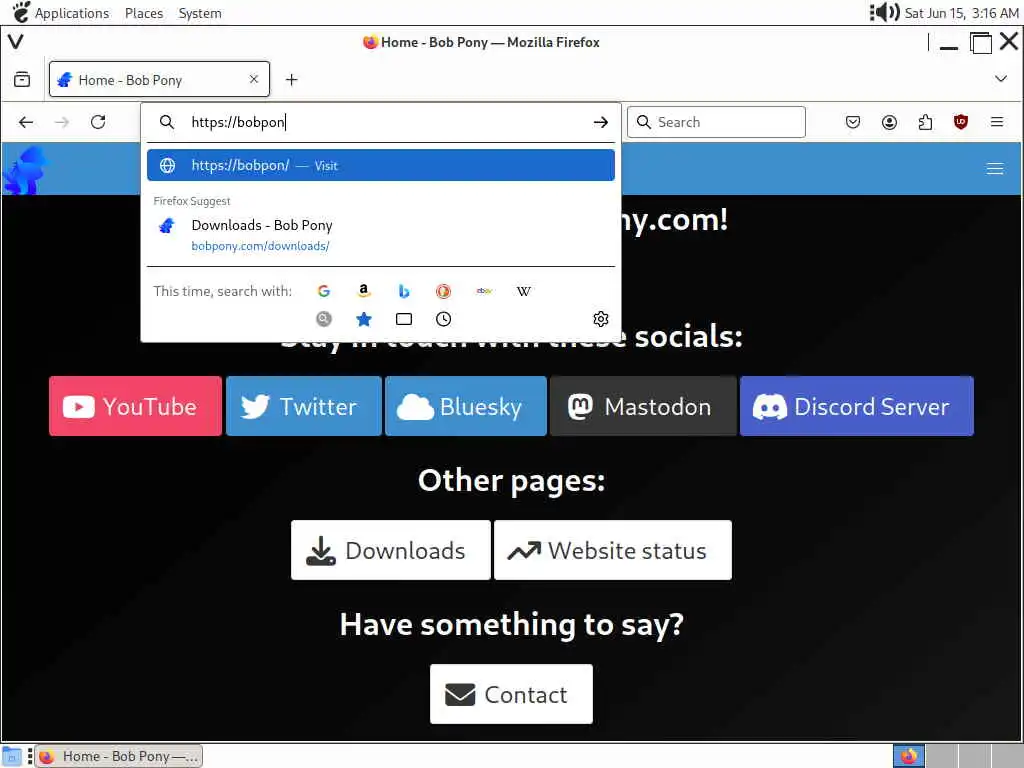Open the site hamburger menu
The width and height of the screenshot is (1024, 768).
[995, 168]
